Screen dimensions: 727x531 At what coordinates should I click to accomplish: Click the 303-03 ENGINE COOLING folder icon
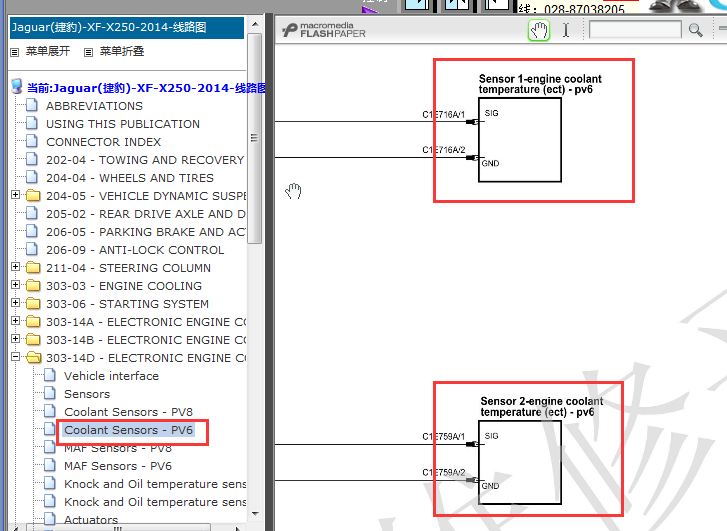[x=33, y=286]
